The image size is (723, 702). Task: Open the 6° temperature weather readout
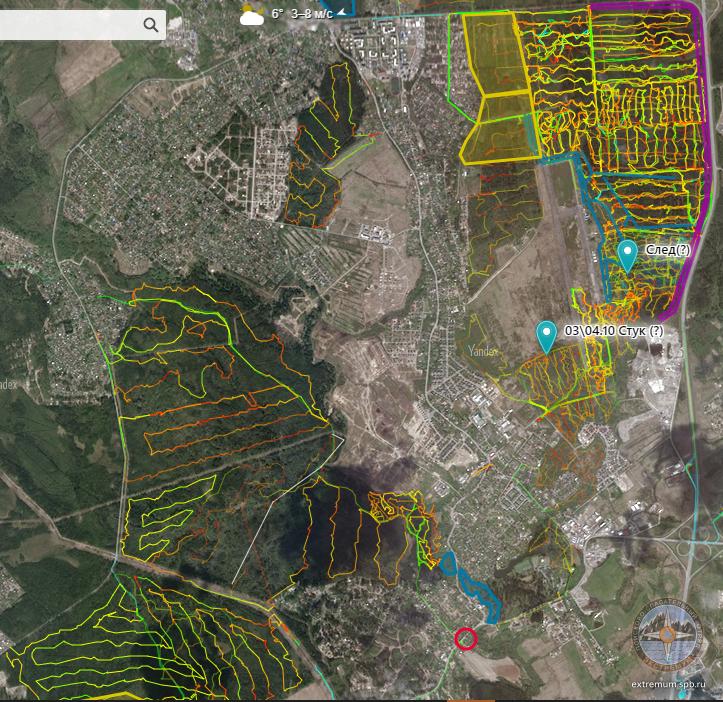(277, 15)
